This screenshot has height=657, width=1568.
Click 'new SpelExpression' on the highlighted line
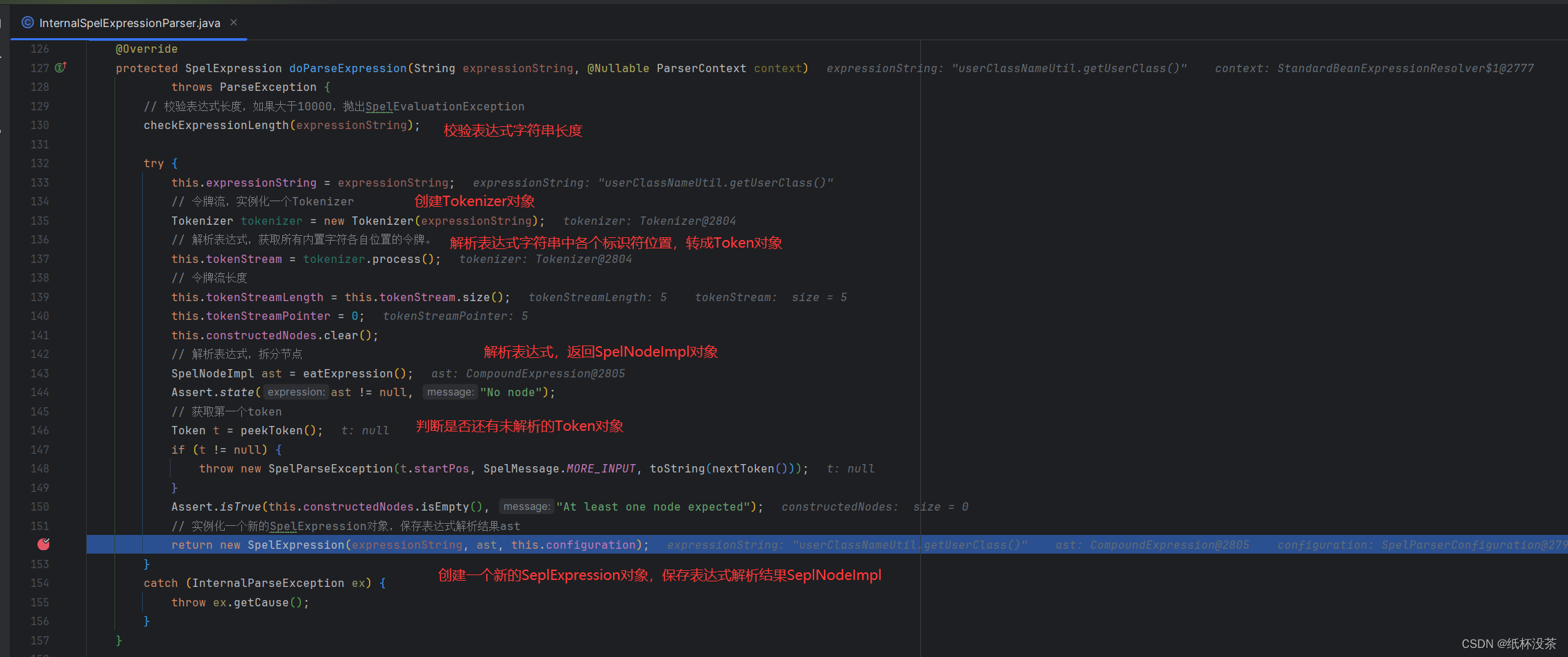[x=282, y=545]
